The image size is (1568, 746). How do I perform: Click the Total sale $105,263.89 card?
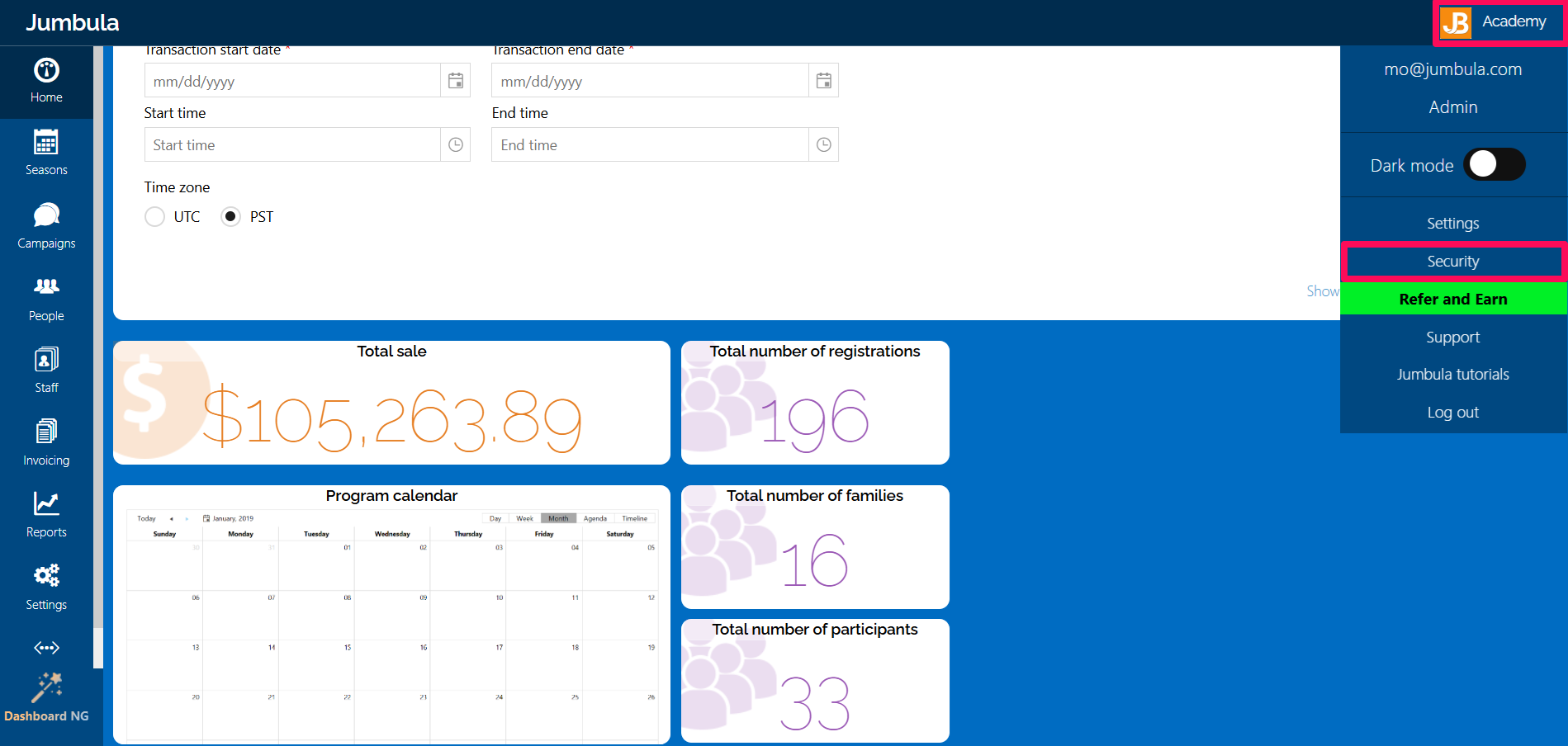(x=391, y=403)
